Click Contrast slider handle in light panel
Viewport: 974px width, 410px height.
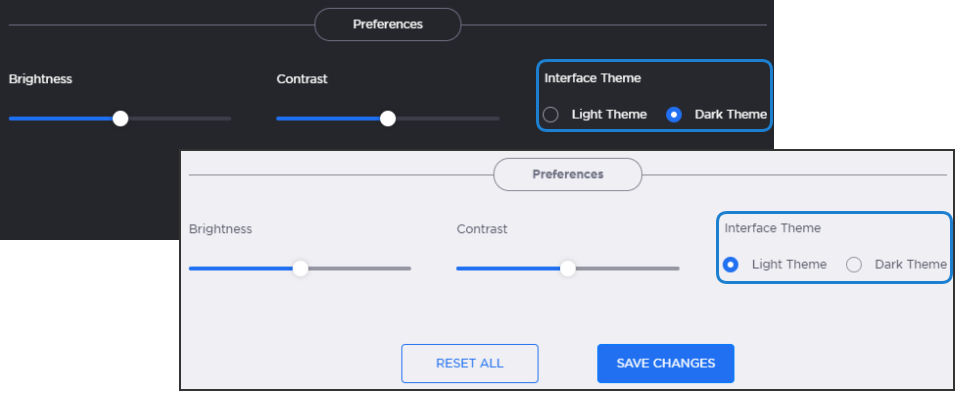click(568, 268)
